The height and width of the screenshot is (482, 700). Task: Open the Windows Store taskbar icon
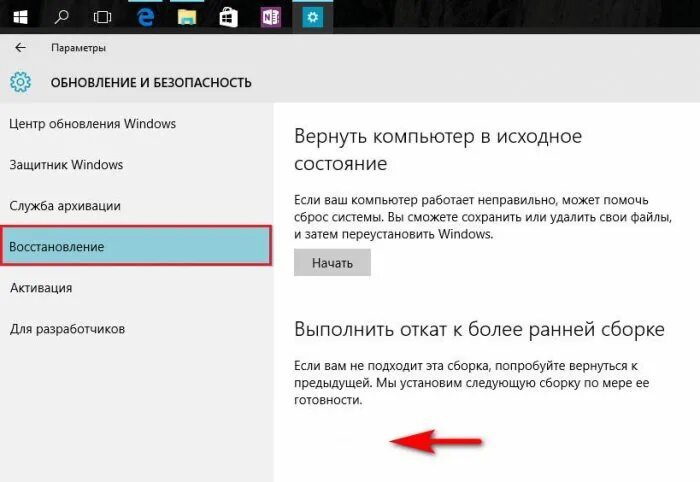click(229, 17)
